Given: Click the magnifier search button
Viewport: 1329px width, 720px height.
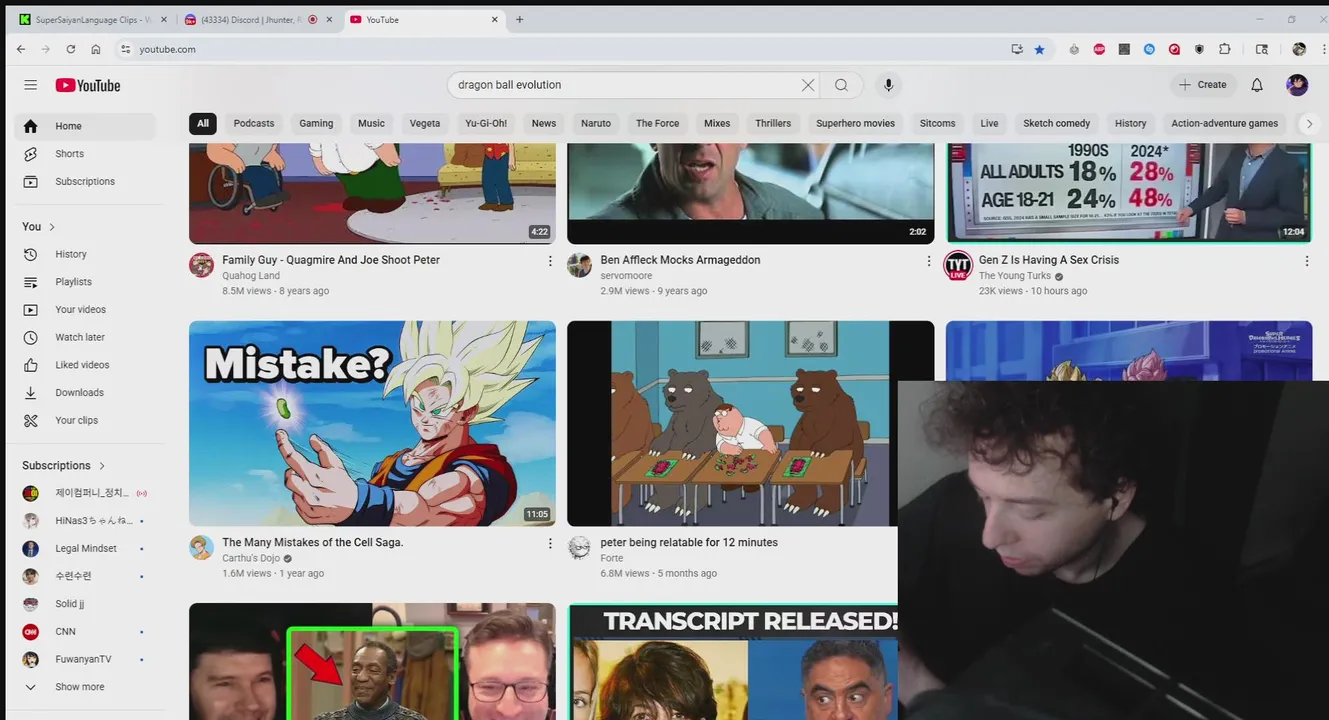Looking at the screenshot, I should tap(842, 85).
